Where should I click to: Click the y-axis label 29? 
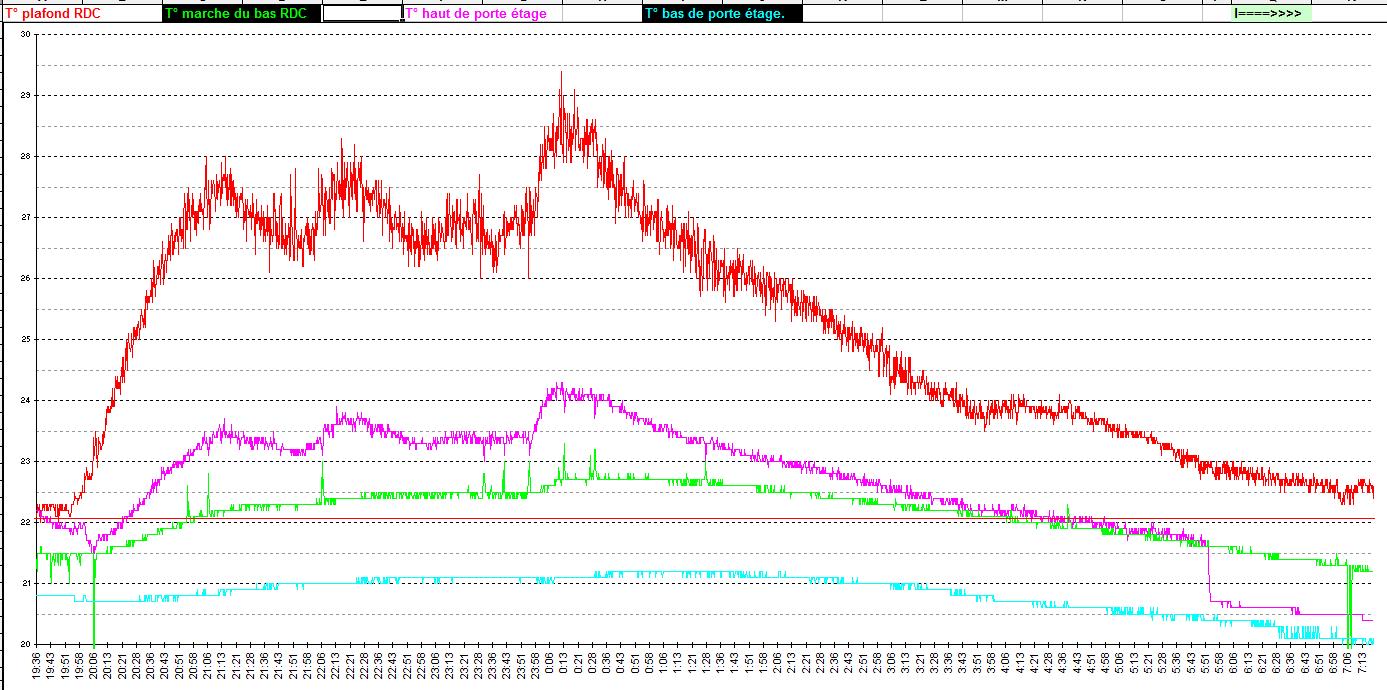[x=26, y=95]
